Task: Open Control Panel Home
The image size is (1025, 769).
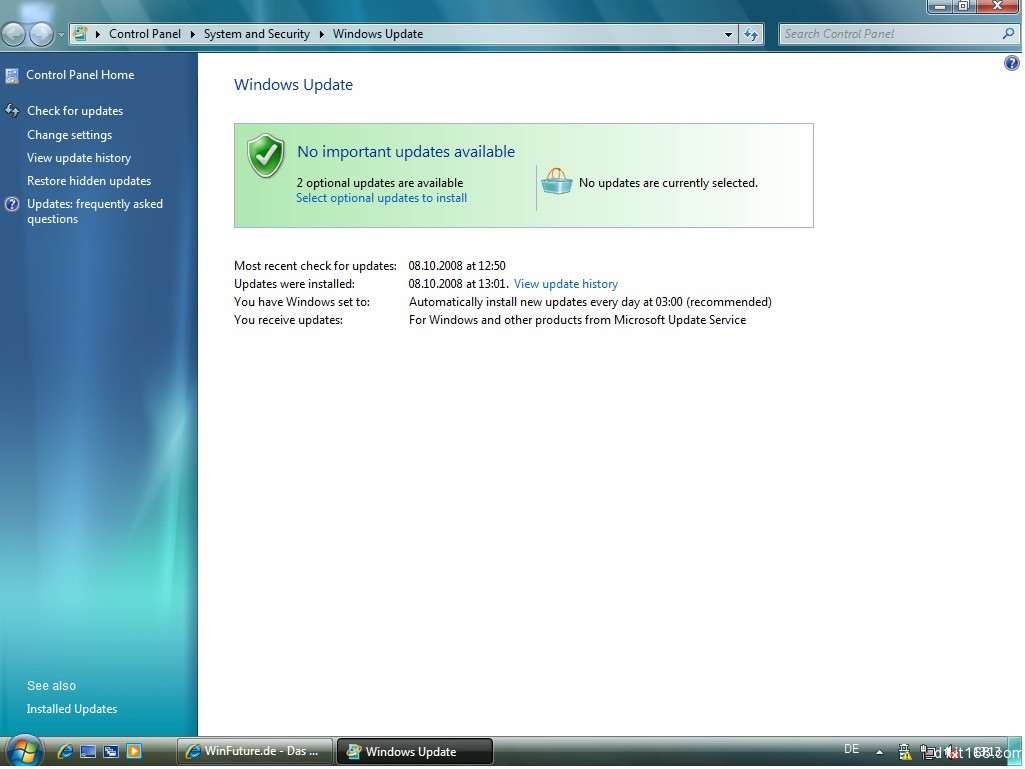Action: coord(80,75)
